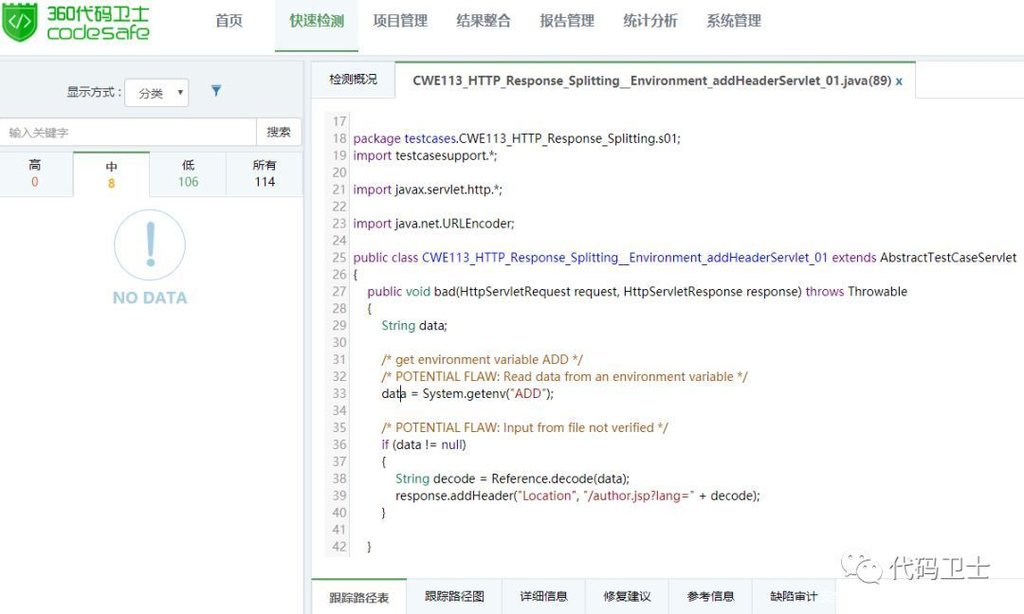Switch to the 检测概况 tab
The height and width of the screenshot is (614, 1024).
[353, 80]
